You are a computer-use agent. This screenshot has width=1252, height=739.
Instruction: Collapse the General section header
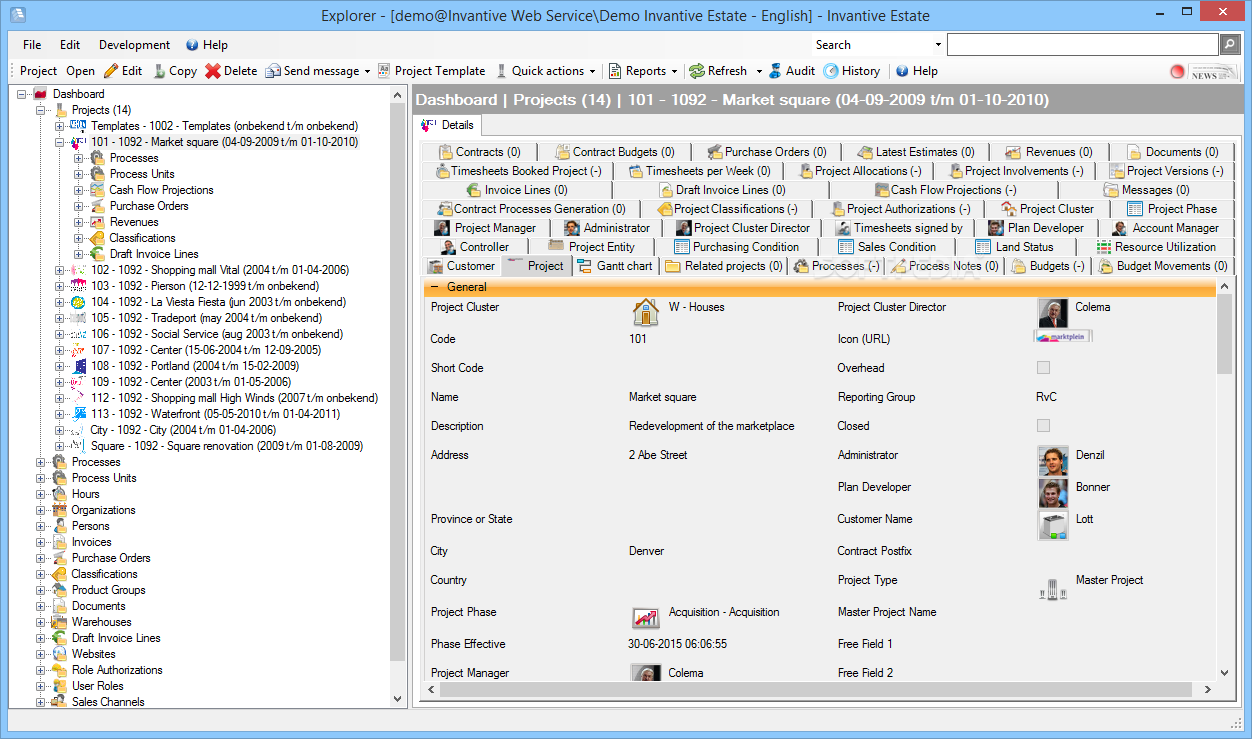pos(434,287)
